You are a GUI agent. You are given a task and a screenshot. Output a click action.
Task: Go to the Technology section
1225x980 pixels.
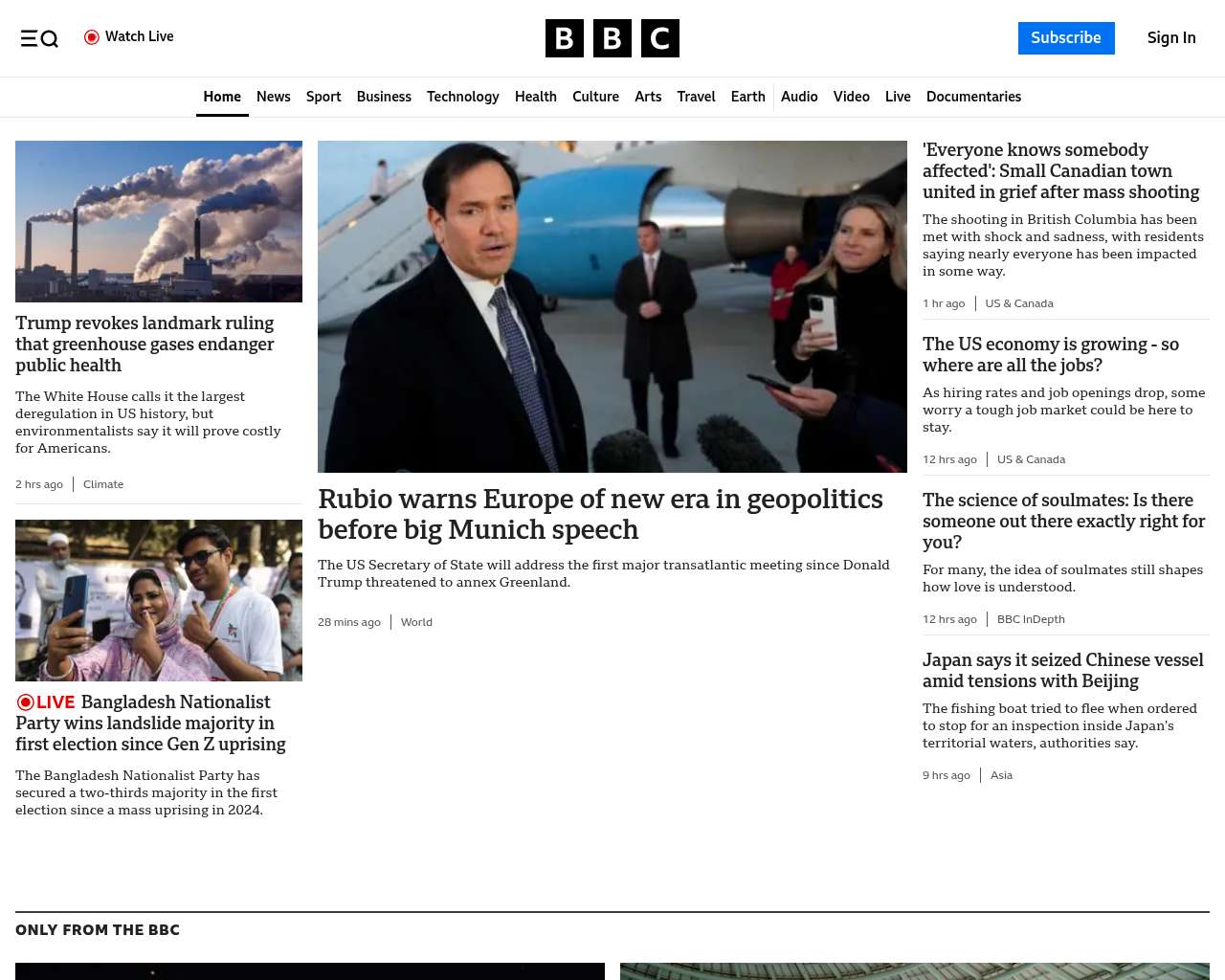click(462, 97)
